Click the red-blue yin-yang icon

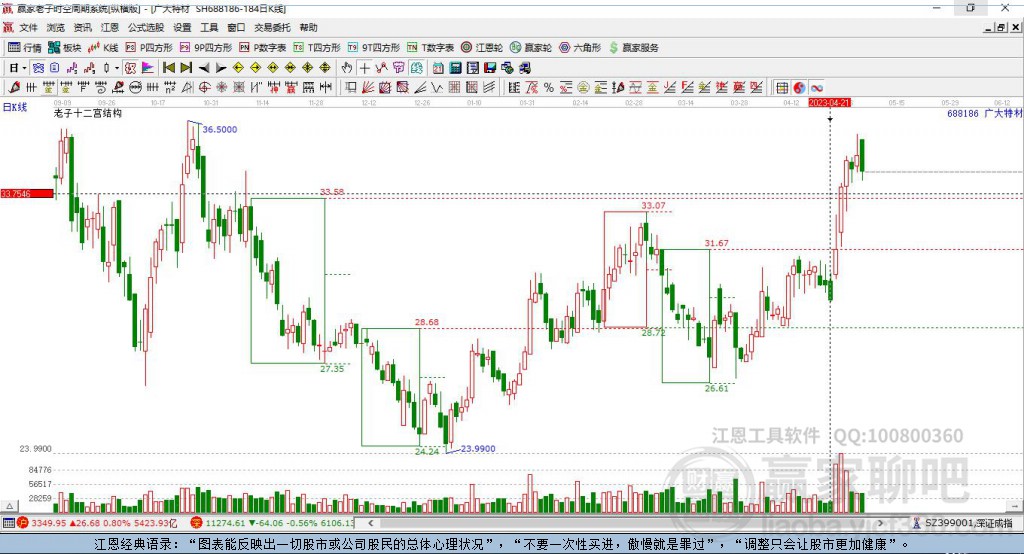click(x=799, y=88)
